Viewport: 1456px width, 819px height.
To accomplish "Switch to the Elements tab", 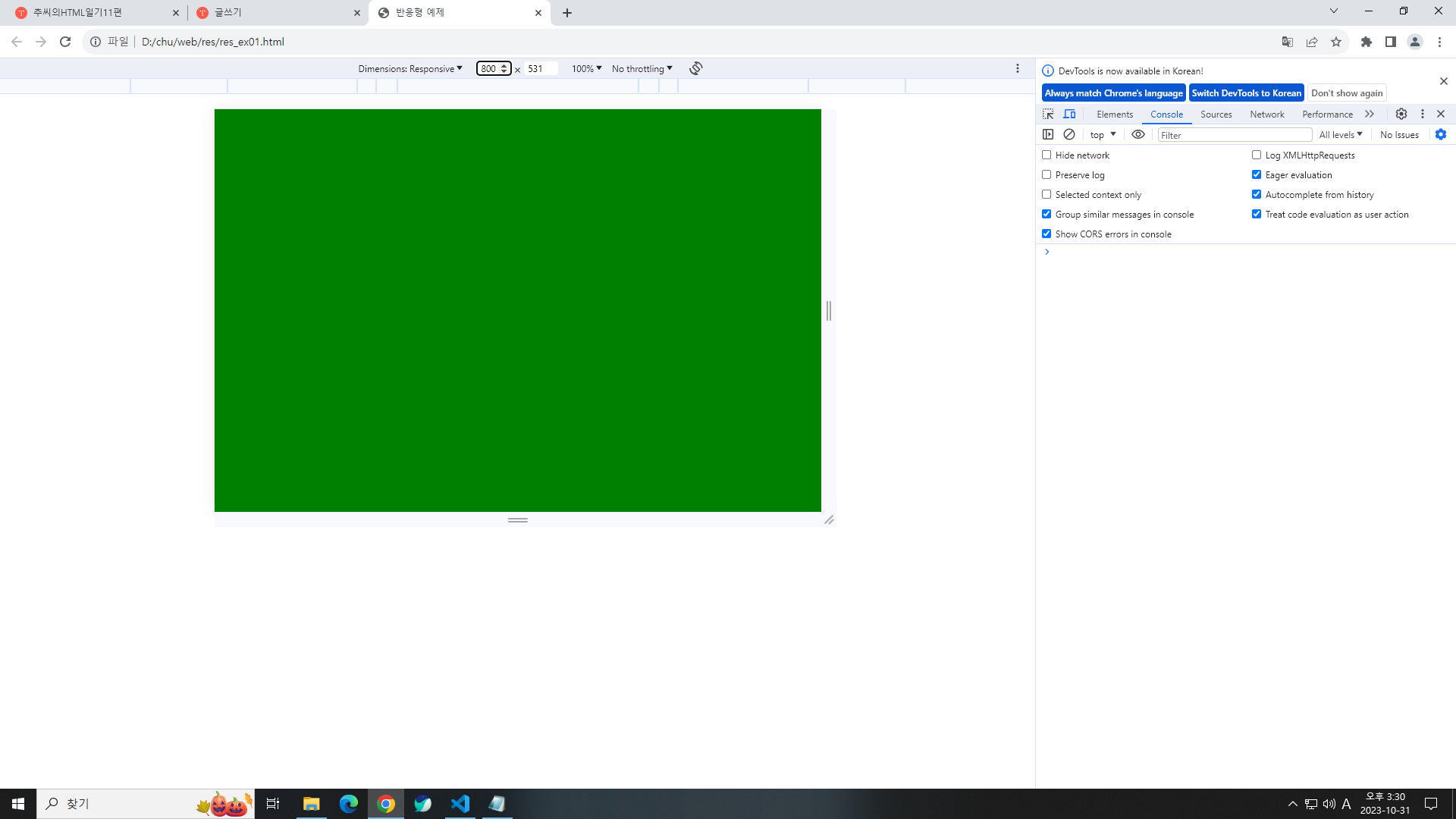I will pos(1114,114).
